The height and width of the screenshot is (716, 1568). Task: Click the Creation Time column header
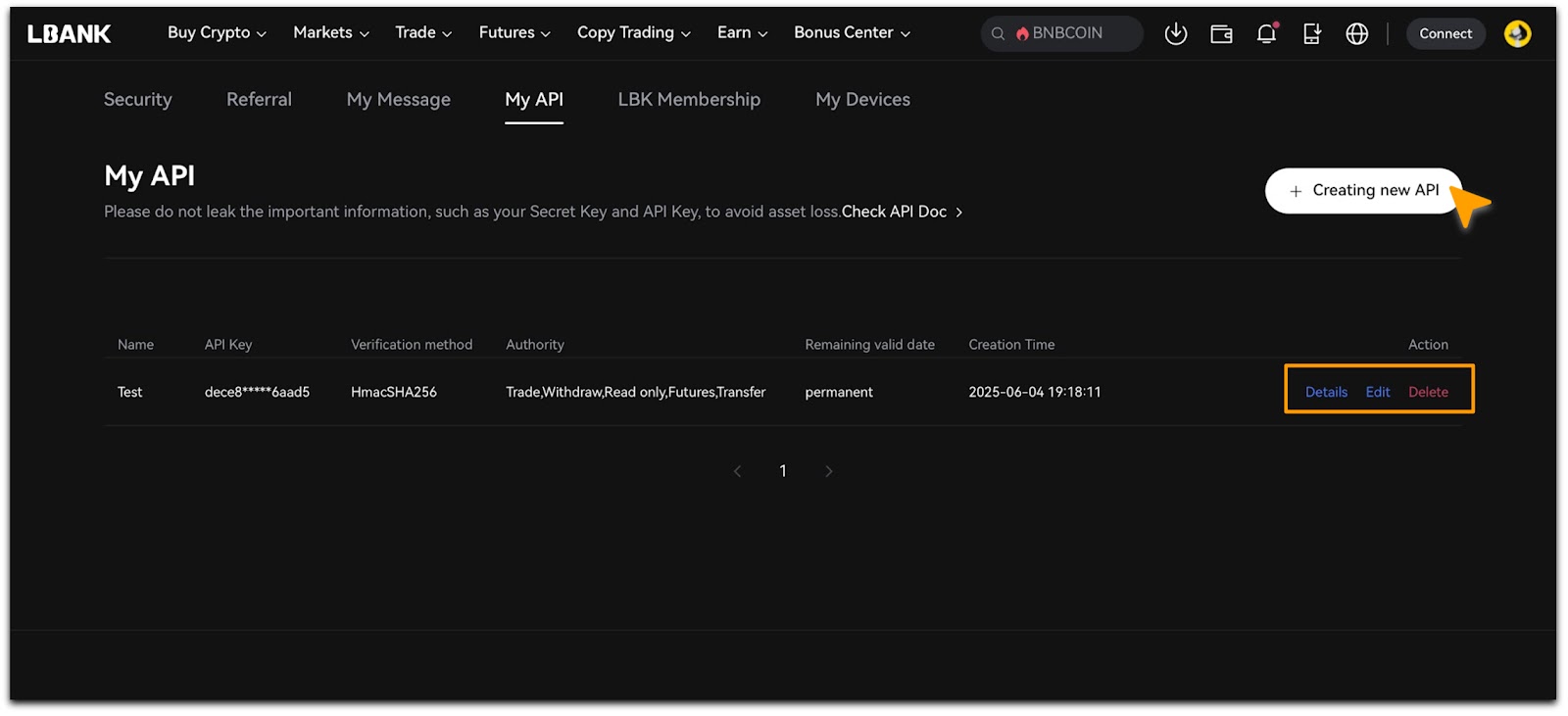click(1012, 345)
